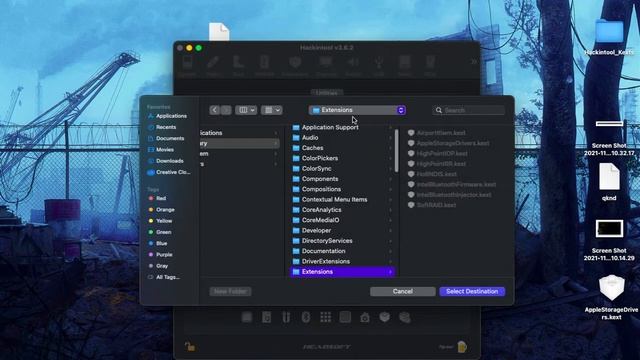The image size is (640, 360).
Task: Open the Sound speaker tab in Hackintool
Action: (x=353, y=66)
